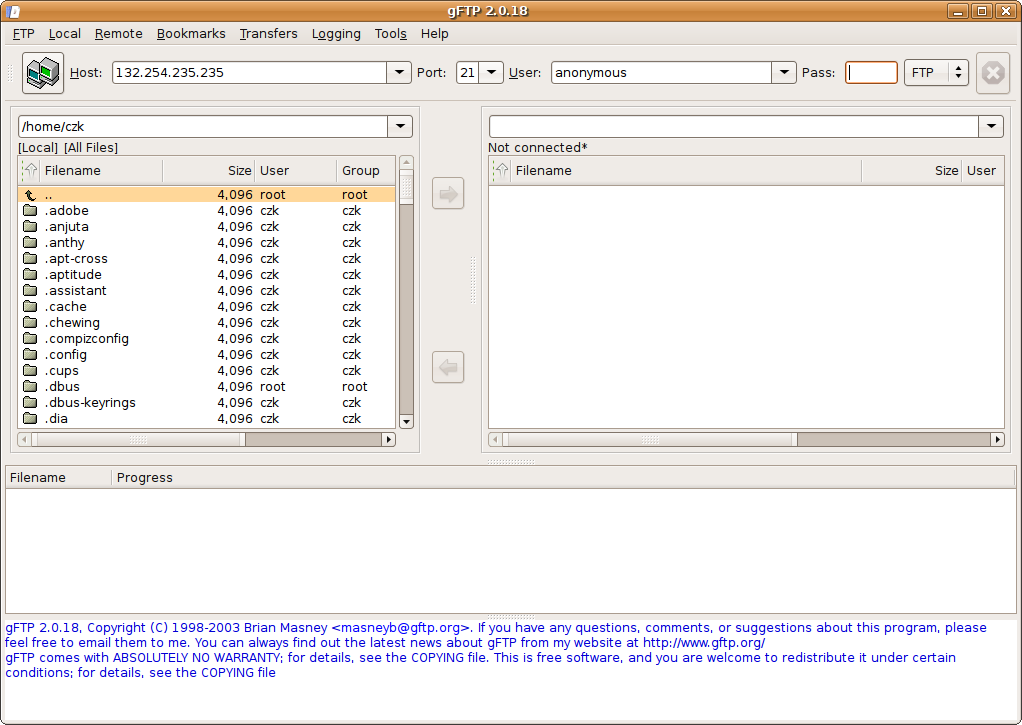Click the remote path text field

pos(734,126)
